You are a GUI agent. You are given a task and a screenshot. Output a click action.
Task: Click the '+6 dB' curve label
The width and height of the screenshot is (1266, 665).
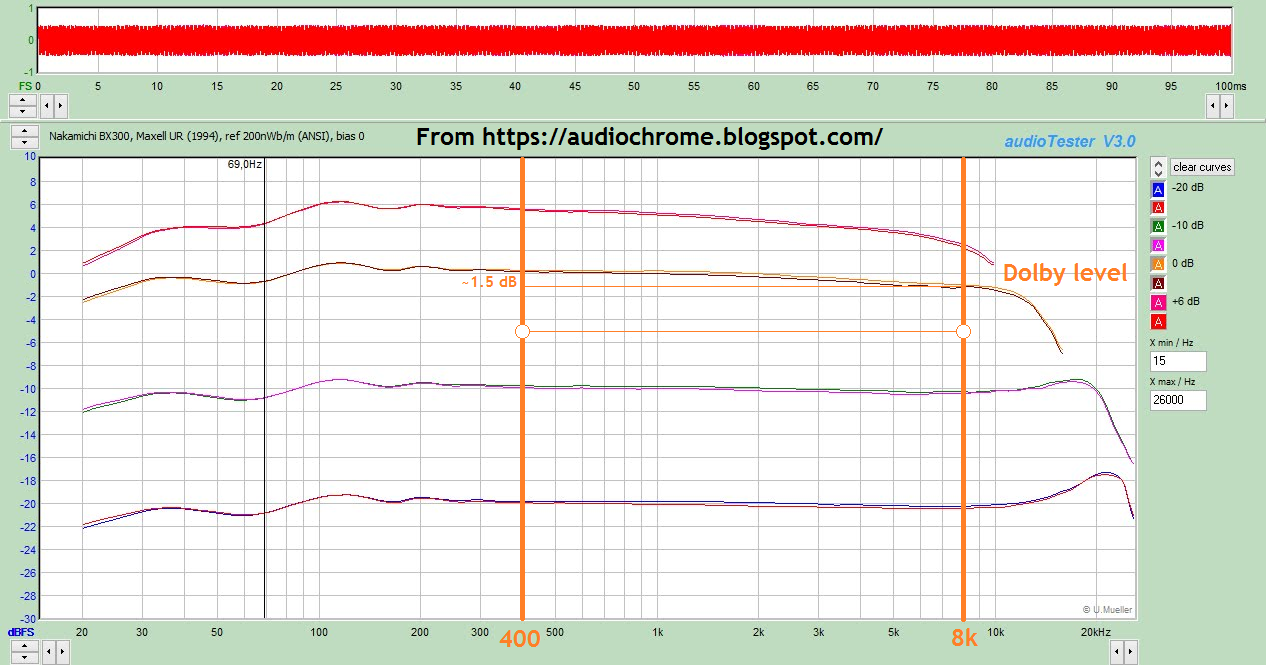[x=1186, y=302]
